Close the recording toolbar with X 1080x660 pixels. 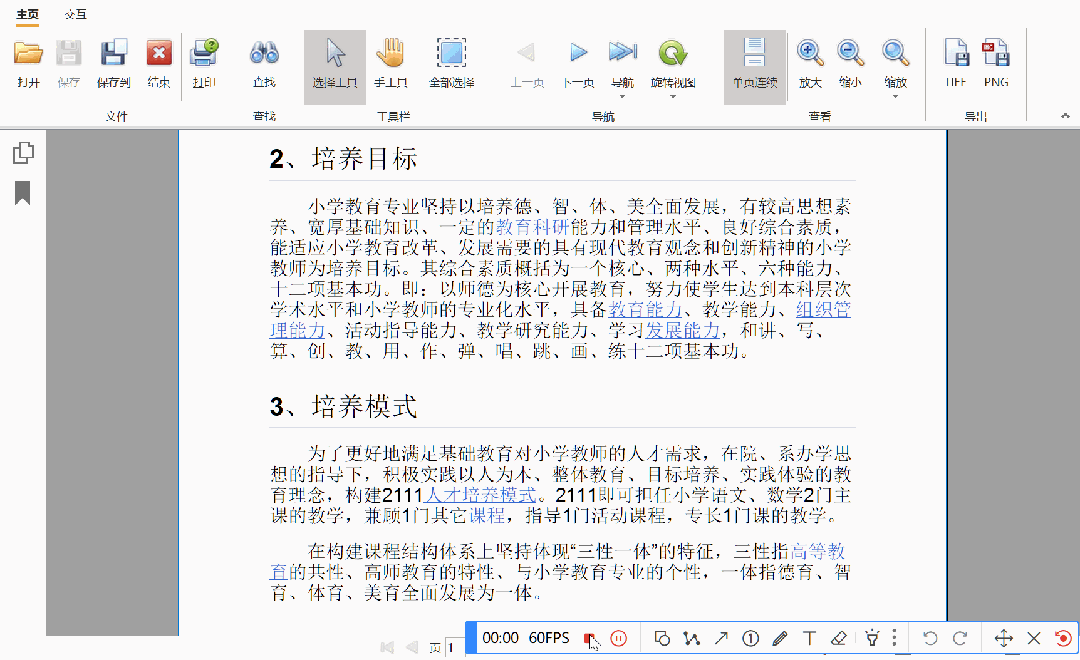point(1034,639)
